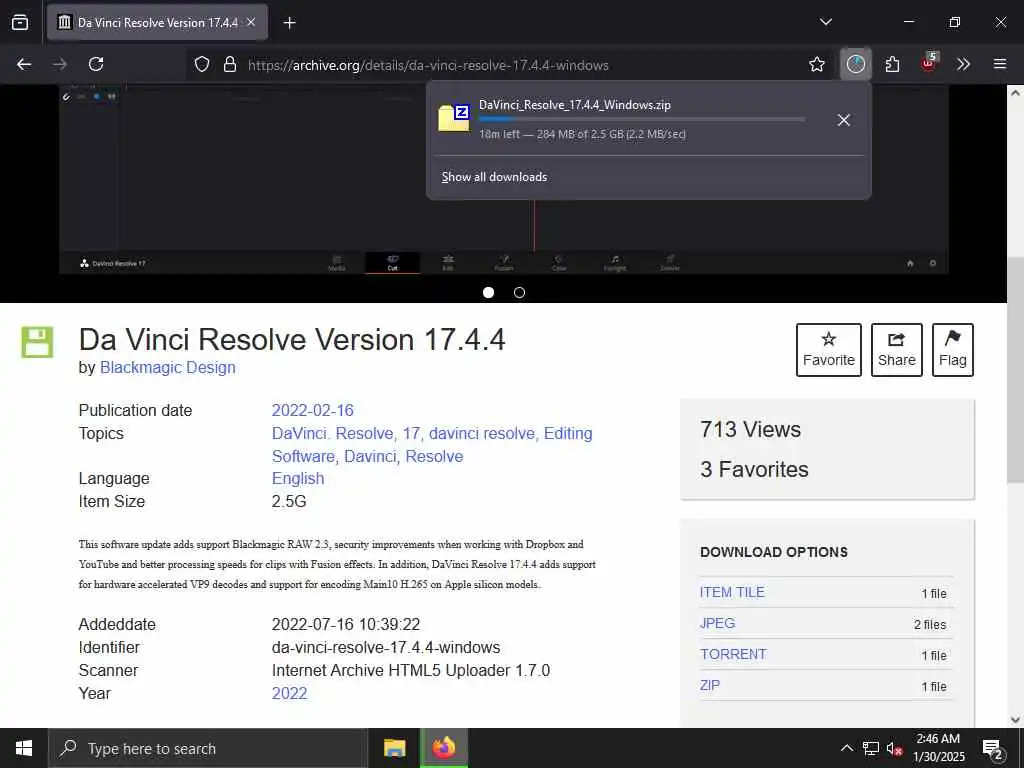Open the notification center icon

(993, 748)
